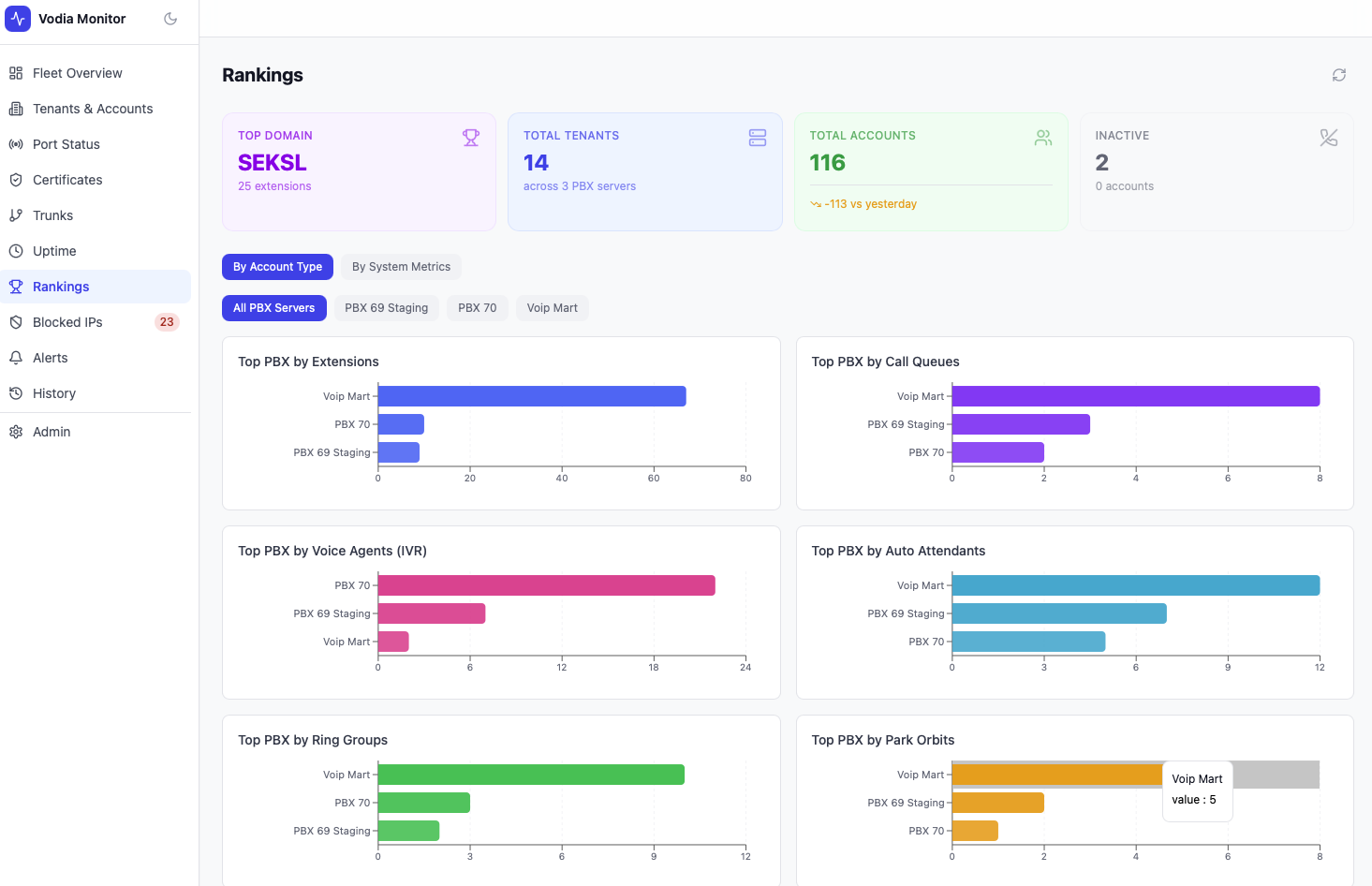Viewport: 1372px width, 886px height.
Task: Open Admin via its gear icon
Action: tap(16, 432)
